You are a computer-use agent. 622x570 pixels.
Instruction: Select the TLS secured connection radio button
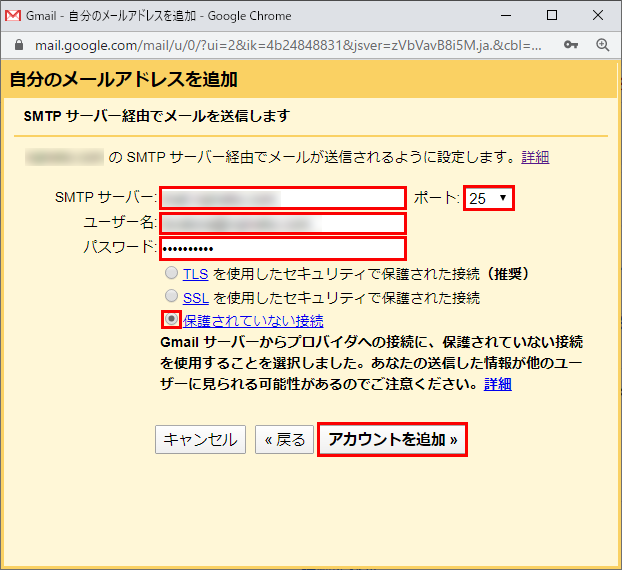tap(172, 274)
